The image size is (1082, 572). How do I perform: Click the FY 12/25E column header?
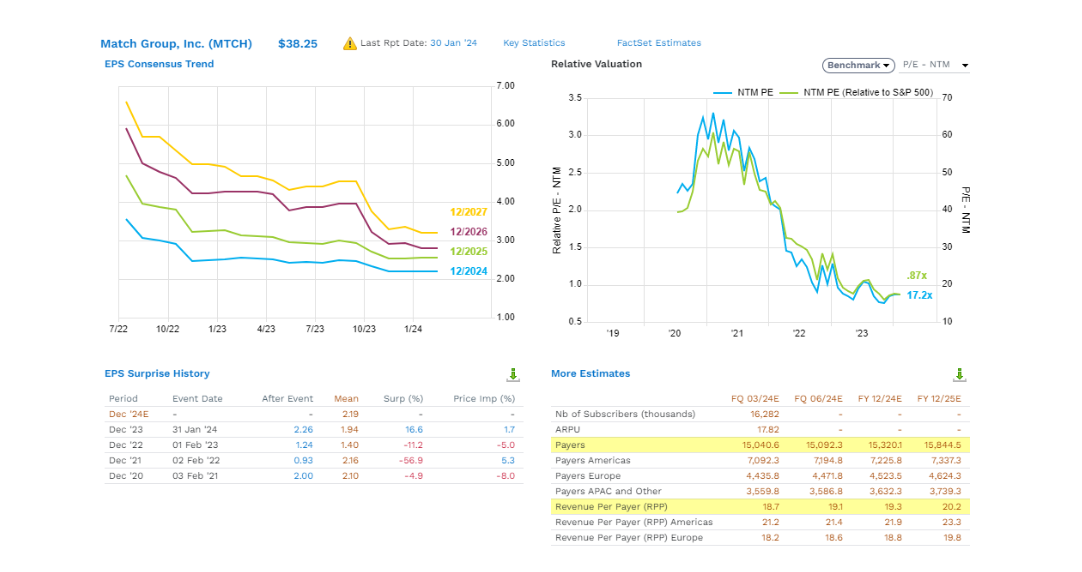939,398
